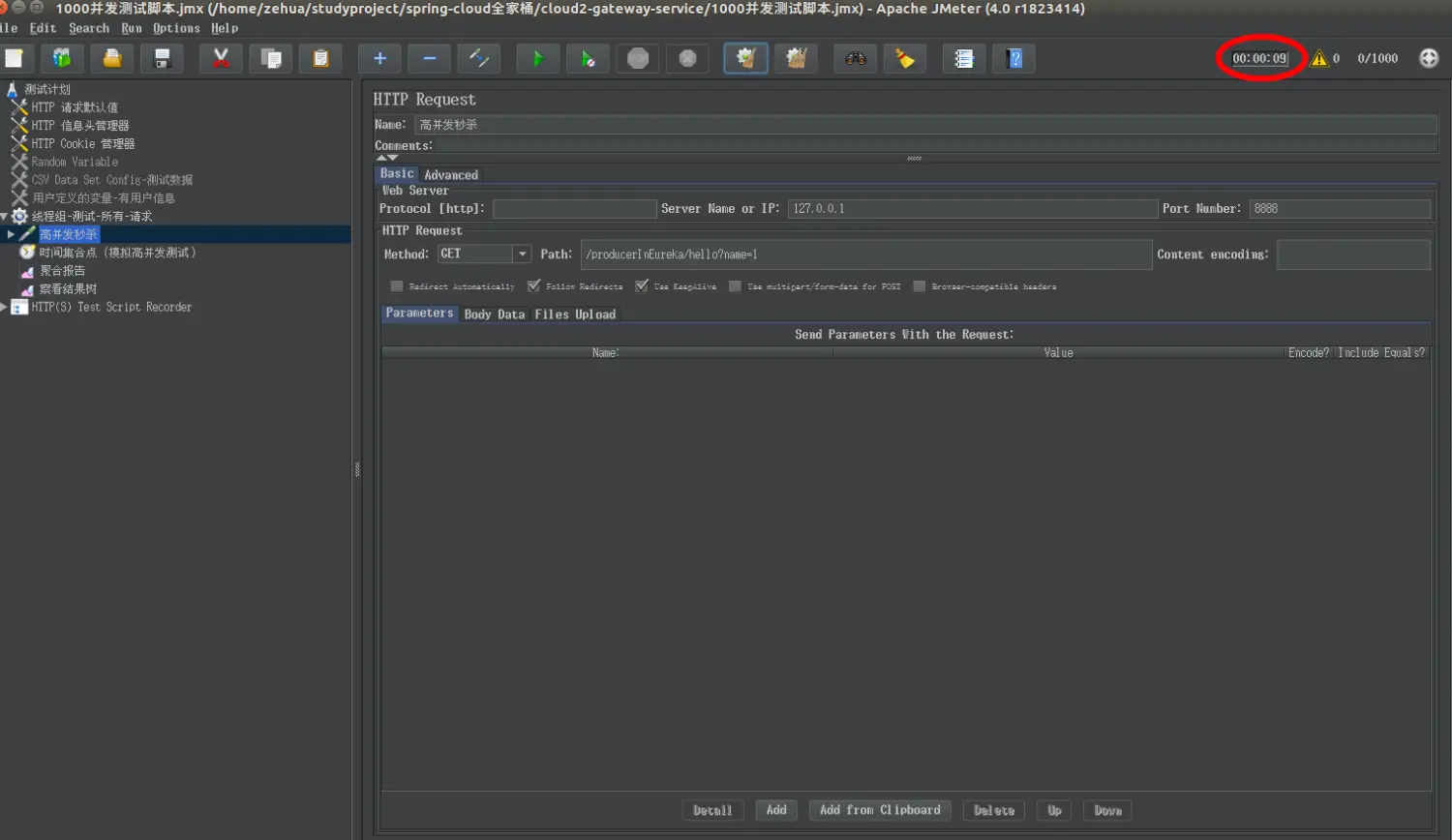Click the remote engine status icon at the right end of the toolbar
1452x840 pixels.
(x=1429, y=58)
